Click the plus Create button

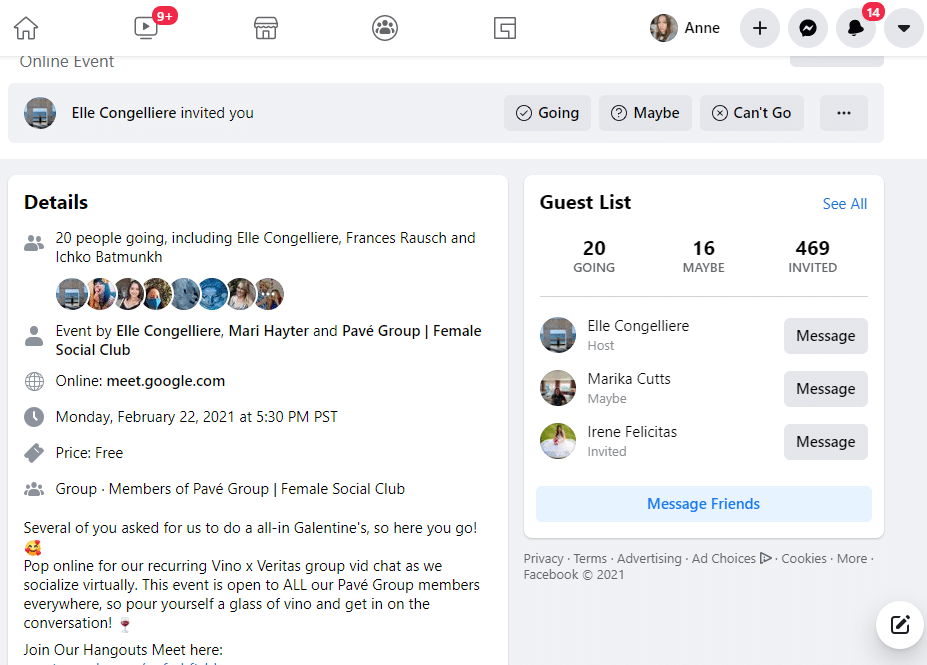point(760,28)
